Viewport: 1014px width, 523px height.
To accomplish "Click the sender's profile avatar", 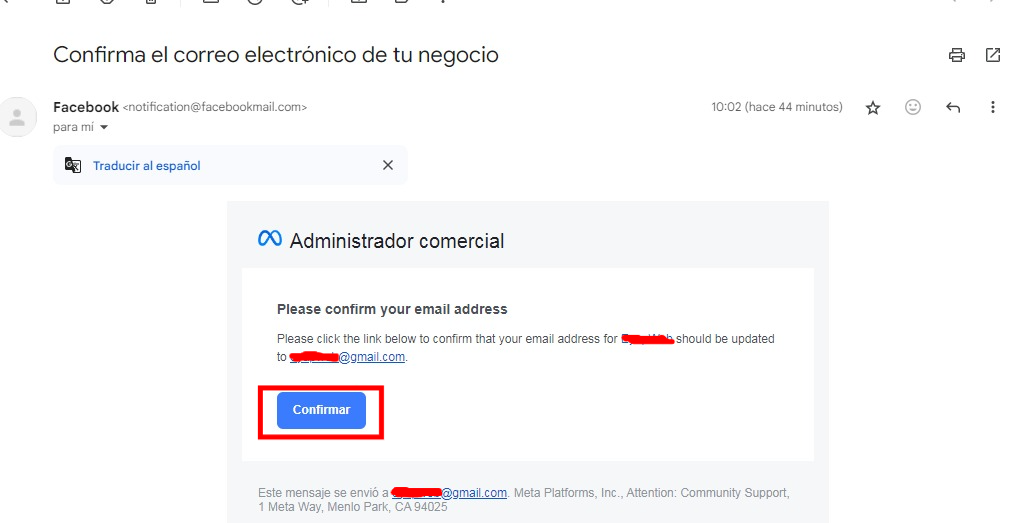I will click(x=17, y=116).
